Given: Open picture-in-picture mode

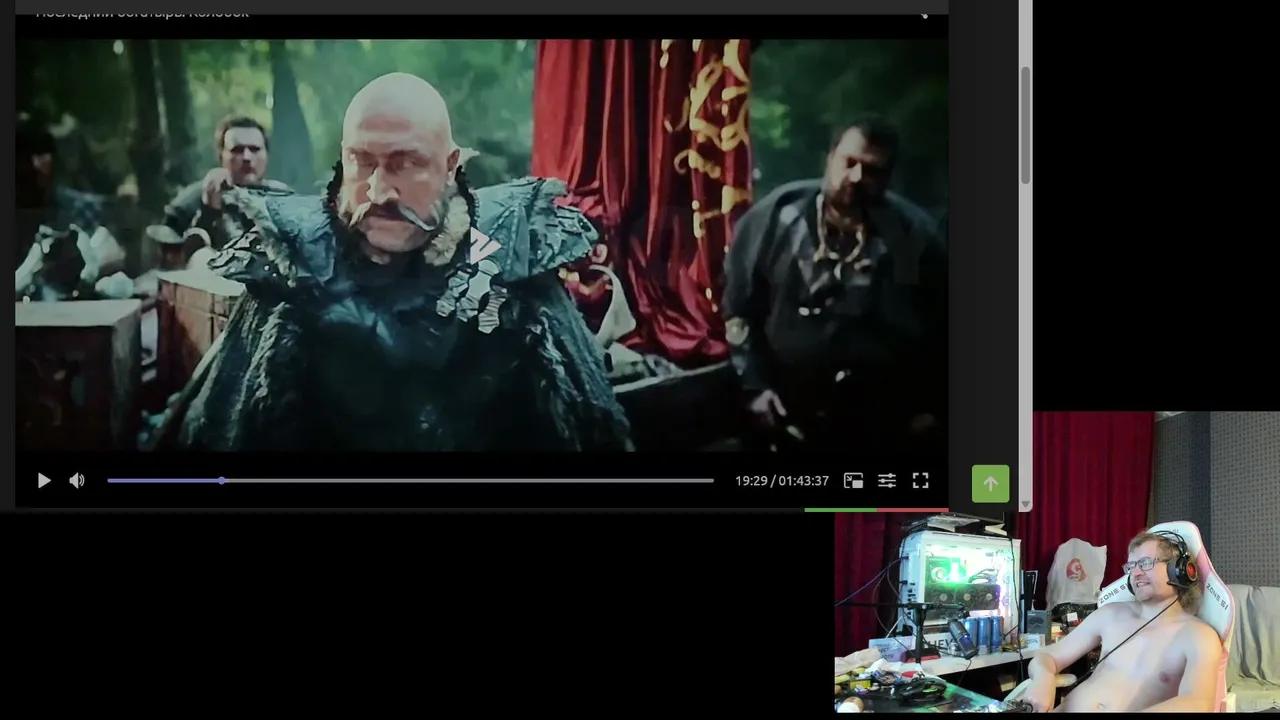Looking at the screenshot, I should (x=853, y=481).
